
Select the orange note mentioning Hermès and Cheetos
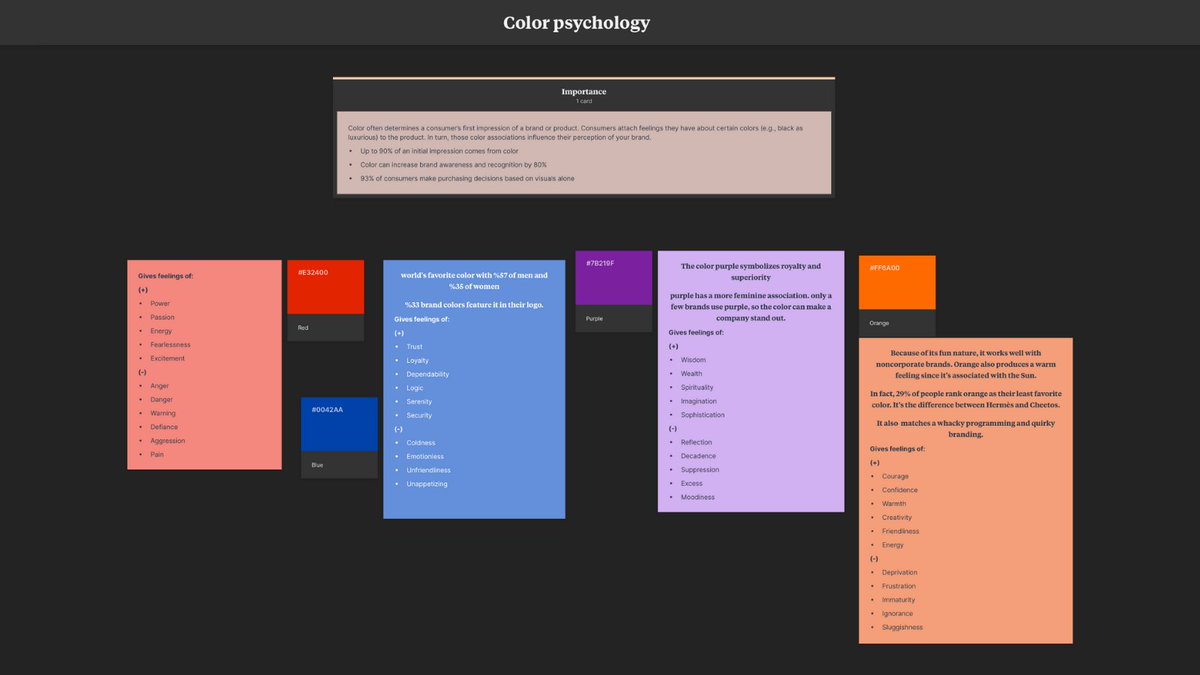tap(965, 490)
